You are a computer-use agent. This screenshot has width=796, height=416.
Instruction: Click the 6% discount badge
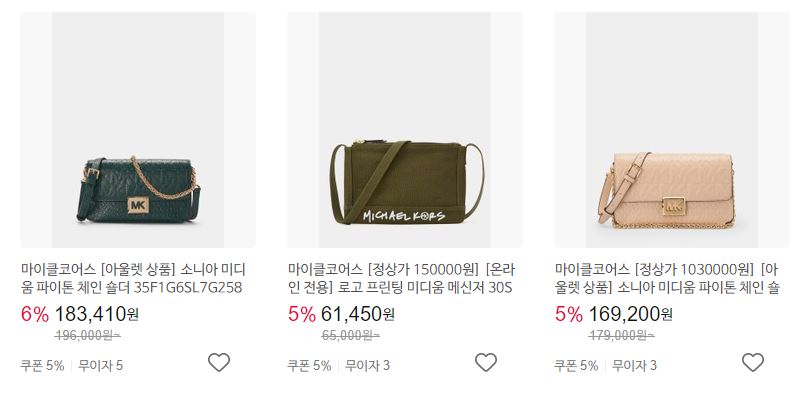(x=35, y=314)
